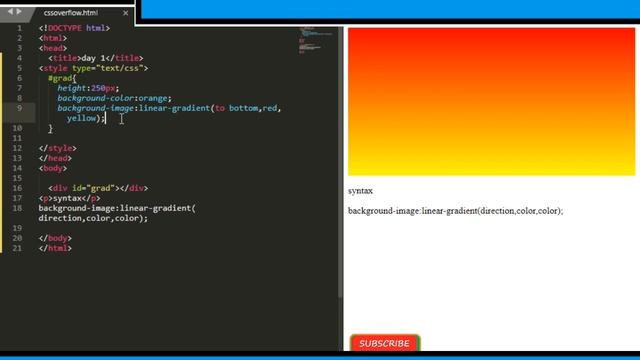Screen dimensions: 640x360
Task: Click the '</style>' closing tag line
Action: 58,148
